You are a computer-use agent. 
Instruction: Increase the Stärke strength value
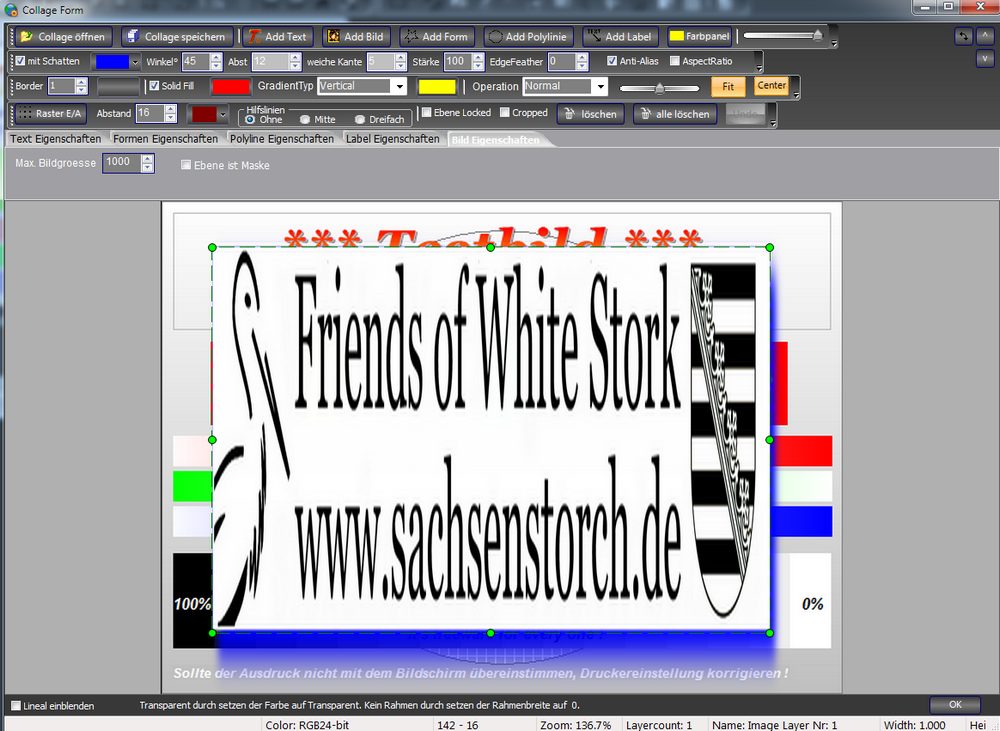coord(478,58)
